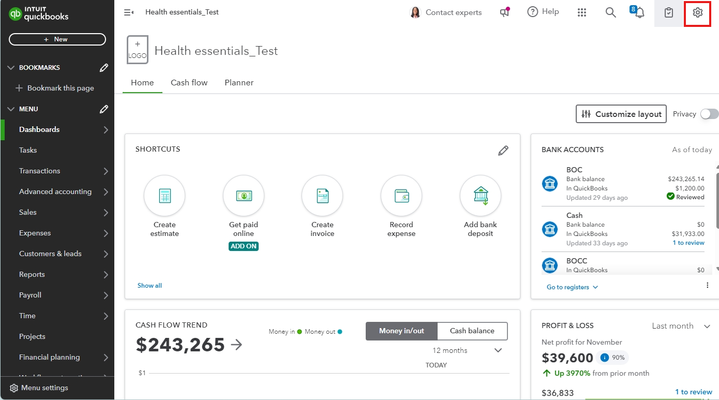Click the Record expense shortcut icon

click(401, 196)
